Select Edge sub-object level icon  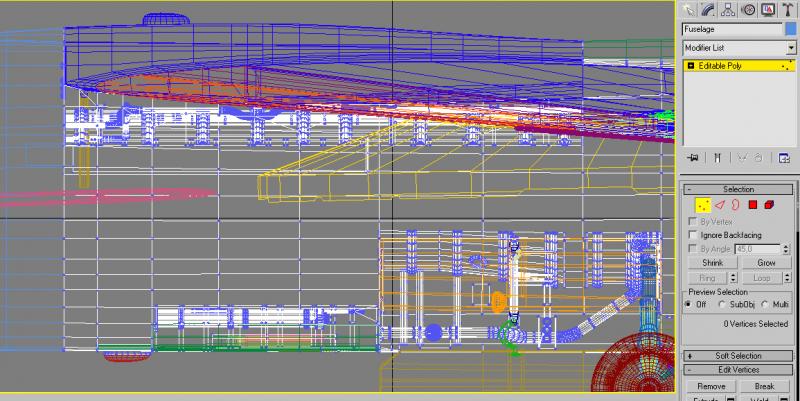pyautogui.click(x=719, y=205)
